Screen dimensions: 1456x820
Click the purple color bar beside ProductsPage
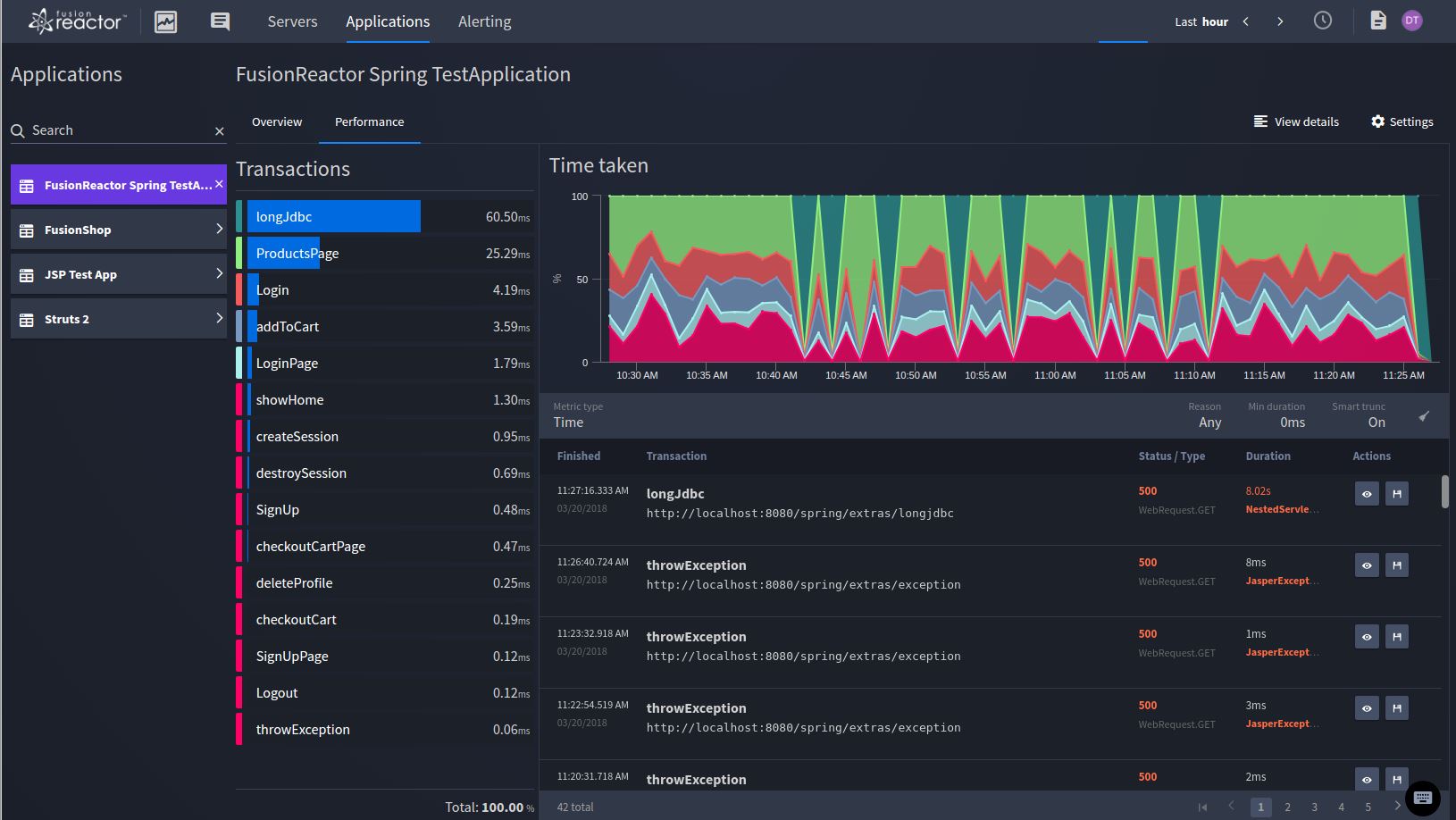(x=239, y=253)
